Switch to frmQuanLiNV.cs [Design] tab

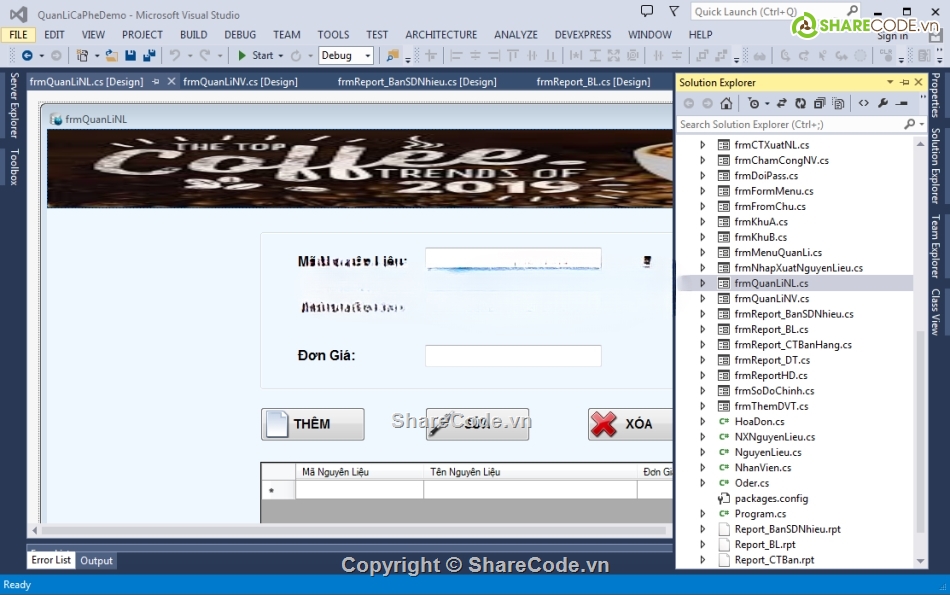pos(241,82)
